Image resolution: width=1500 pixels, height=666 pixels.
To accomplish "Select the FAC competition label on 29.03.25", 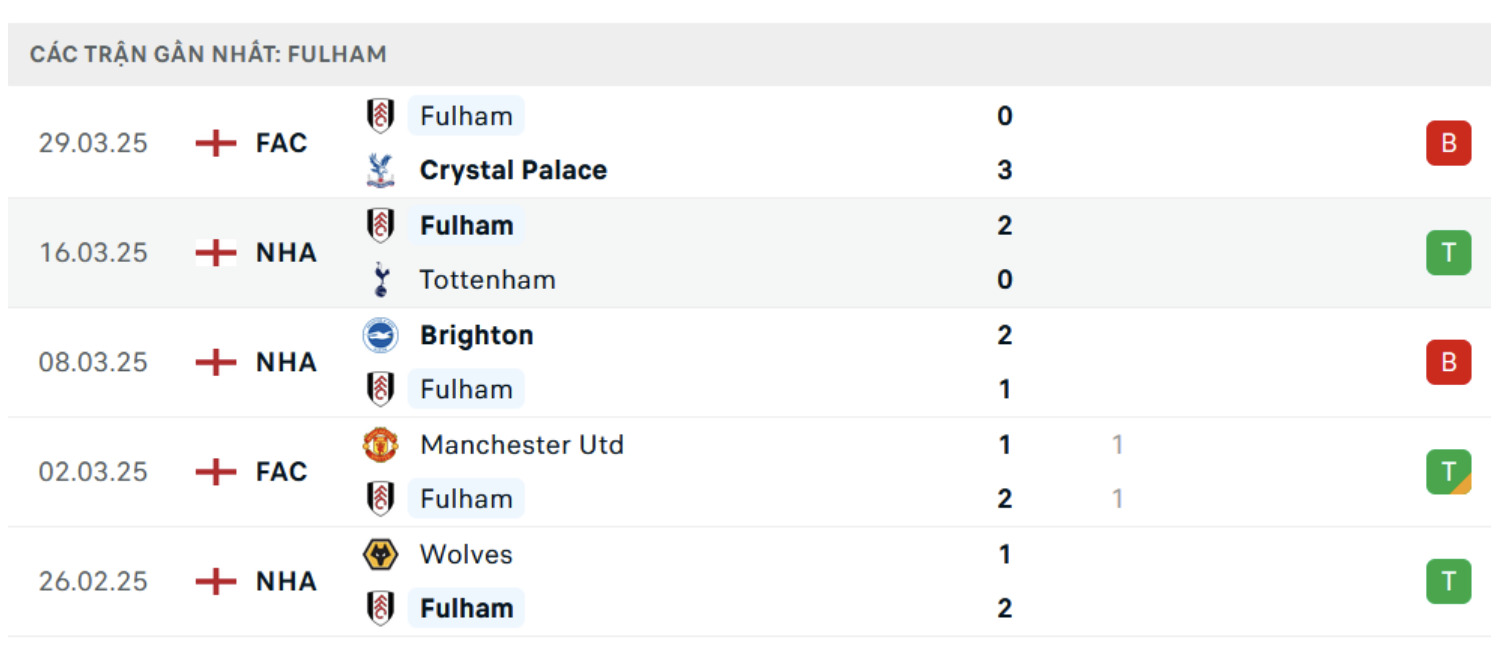I will (x=281, y=143).
